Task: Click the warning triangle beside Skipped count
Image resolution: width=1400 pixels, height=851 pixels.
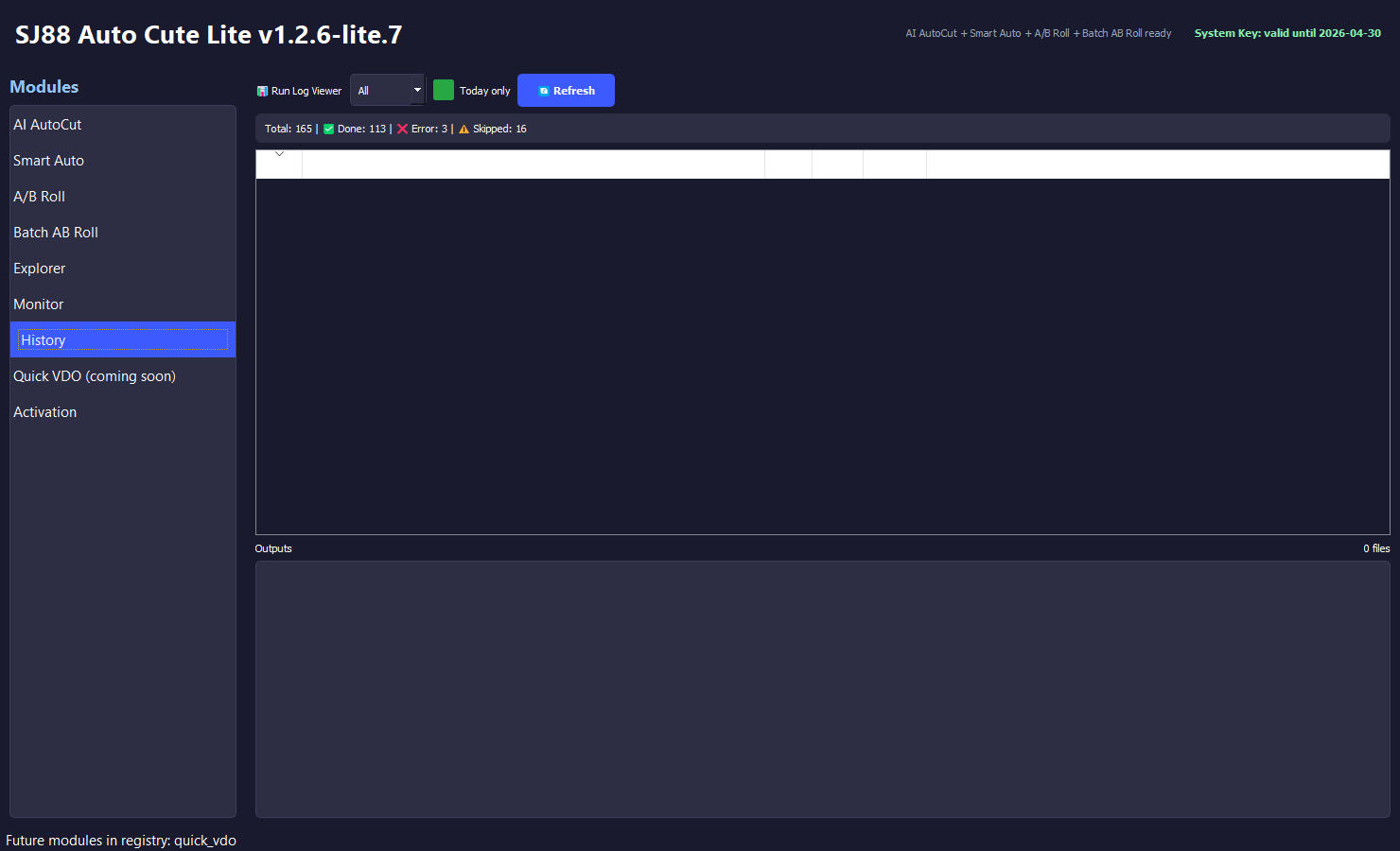Action: 463,128
